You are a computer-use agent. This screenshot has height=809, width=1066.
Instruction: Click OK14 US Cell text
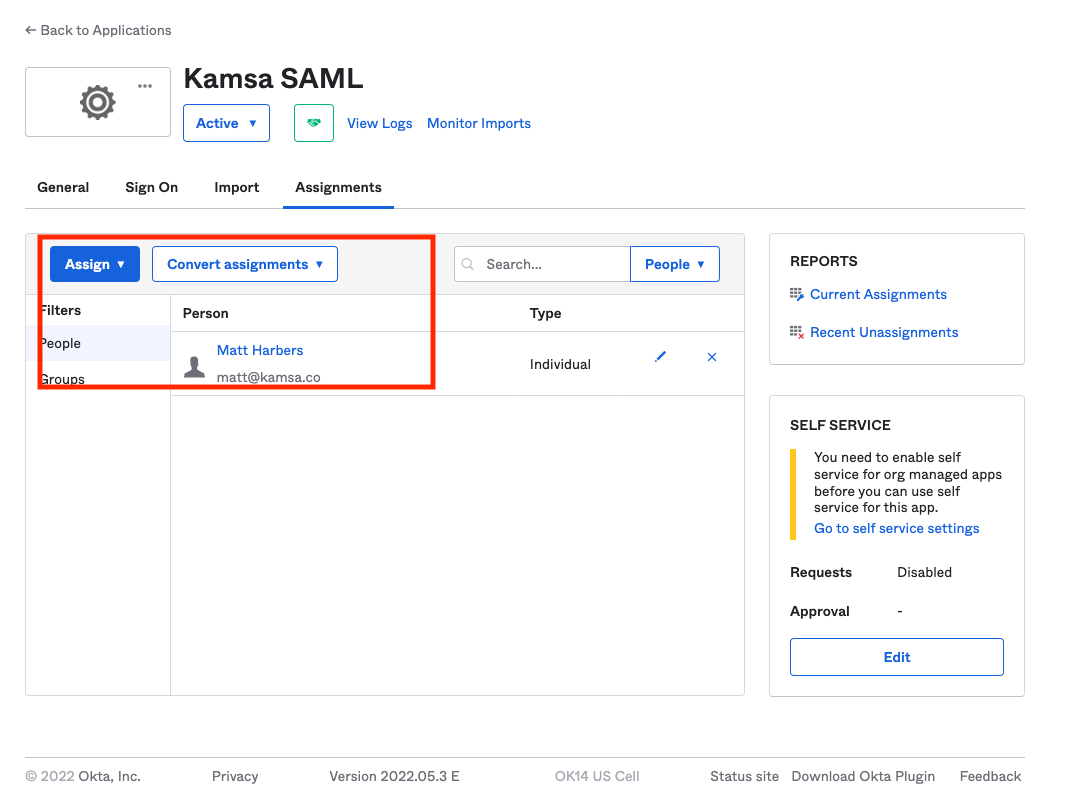coord(597,776)
